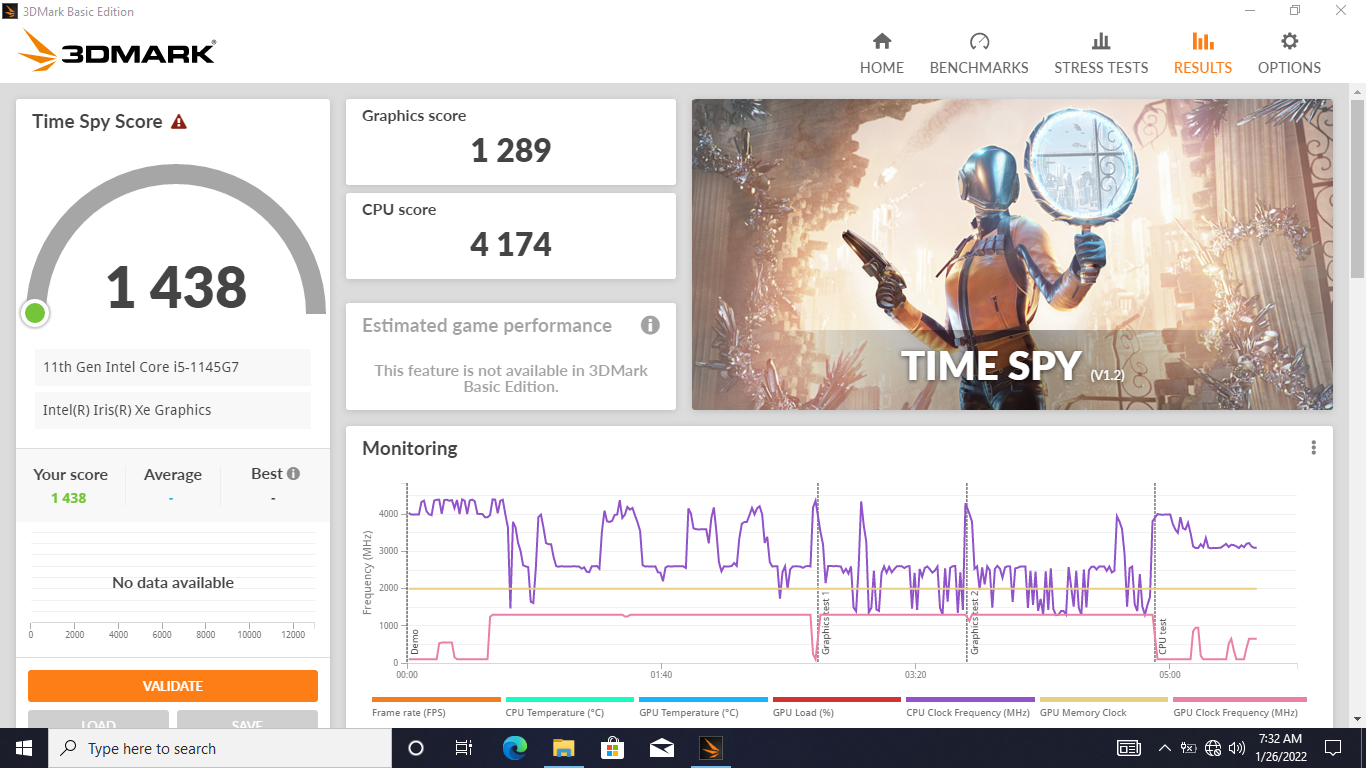This screenshot has width=1366, height=768.
Task: Click the Graphics score value 1 289
Action: pos(511,151)
